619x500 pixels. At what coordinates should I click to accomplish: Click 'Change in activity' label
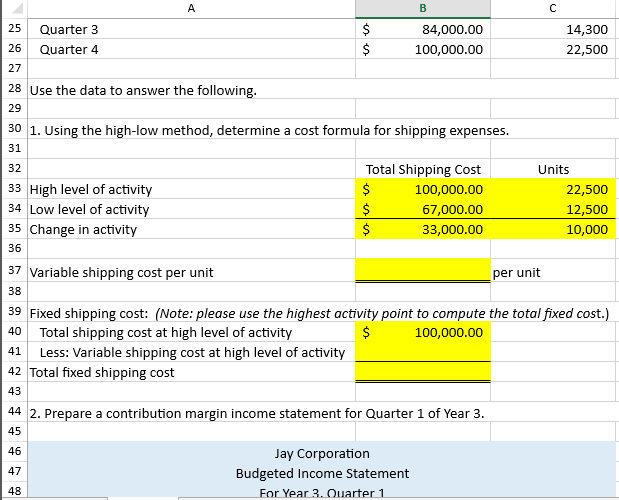pyautogui.click(x=83, y=230)
